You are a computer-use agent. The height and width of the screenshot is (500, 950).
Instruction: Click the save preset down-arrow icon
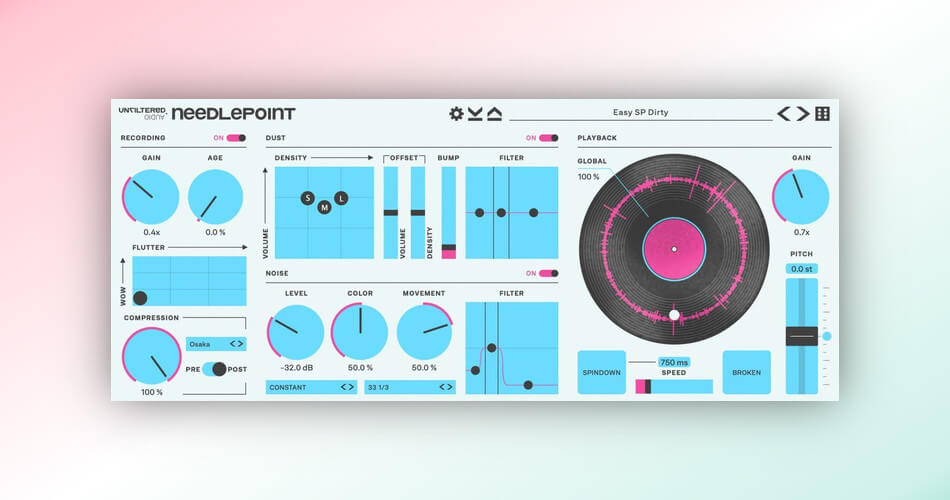(475, 113)
